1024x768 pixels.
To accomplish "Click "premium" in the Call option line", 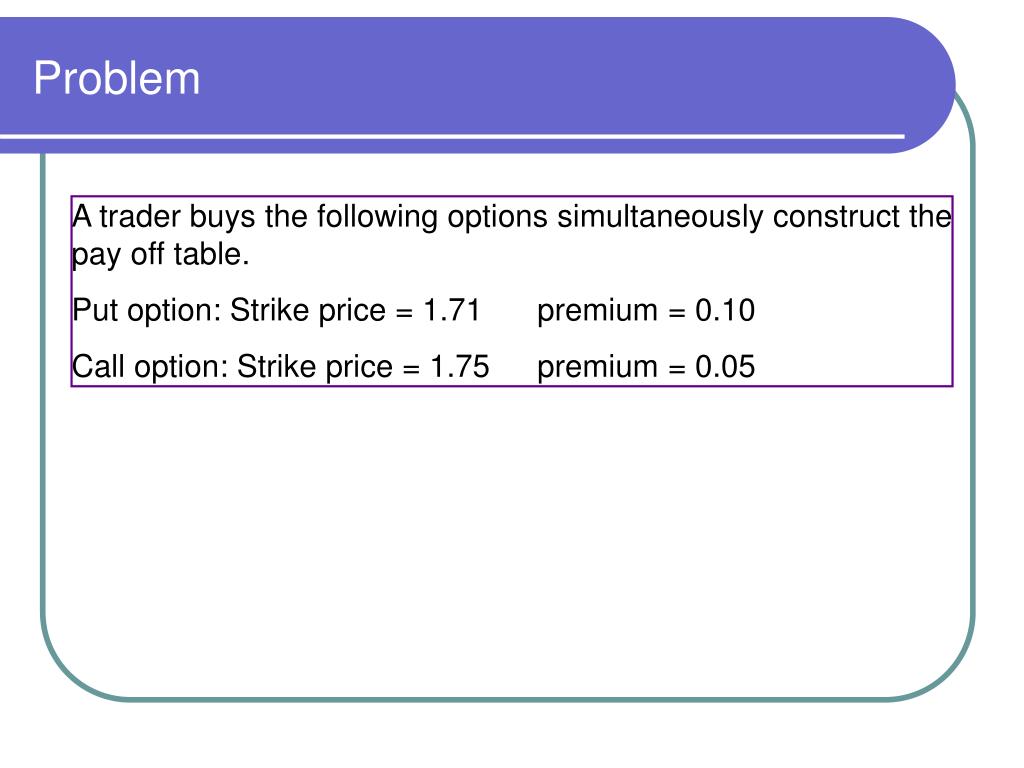I will point(598,368).
